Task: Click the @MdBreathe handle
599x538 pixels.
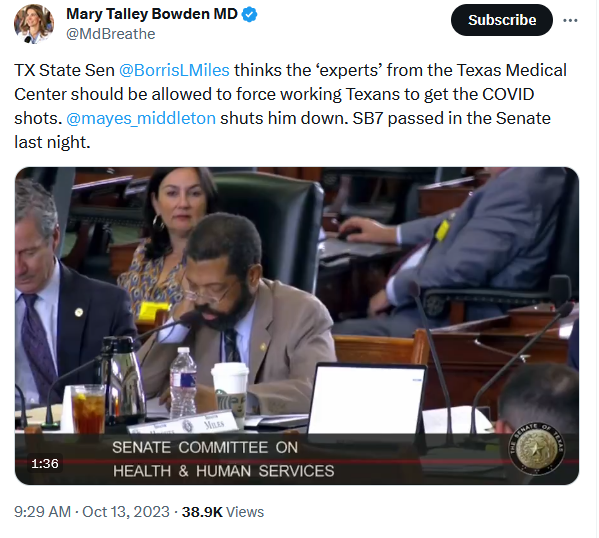Action: click(x=111, y=34)
